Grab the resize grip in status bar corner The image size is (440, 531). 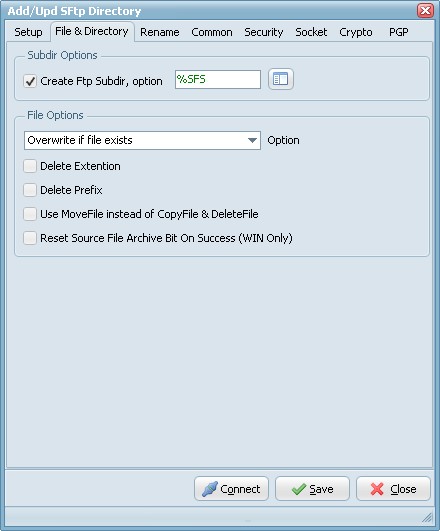click(427, 517)
